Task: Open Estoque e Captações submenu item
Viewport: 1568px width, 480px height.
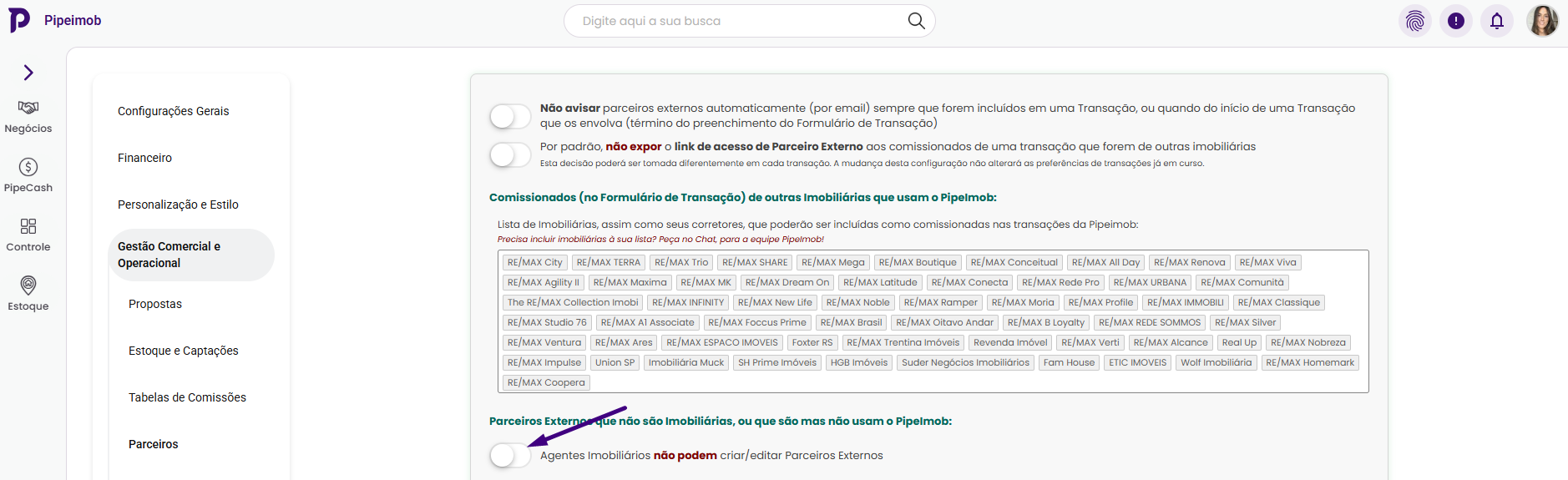Action: pos(184,351)
